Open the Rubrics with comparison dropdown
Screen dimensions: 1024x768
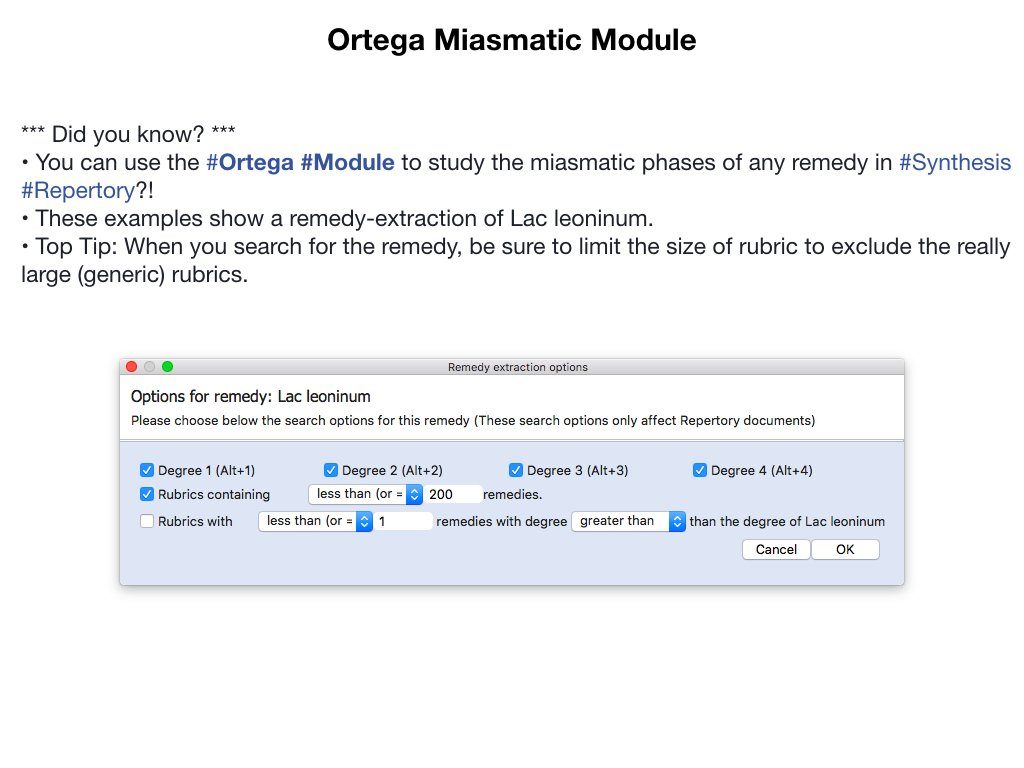316,521
